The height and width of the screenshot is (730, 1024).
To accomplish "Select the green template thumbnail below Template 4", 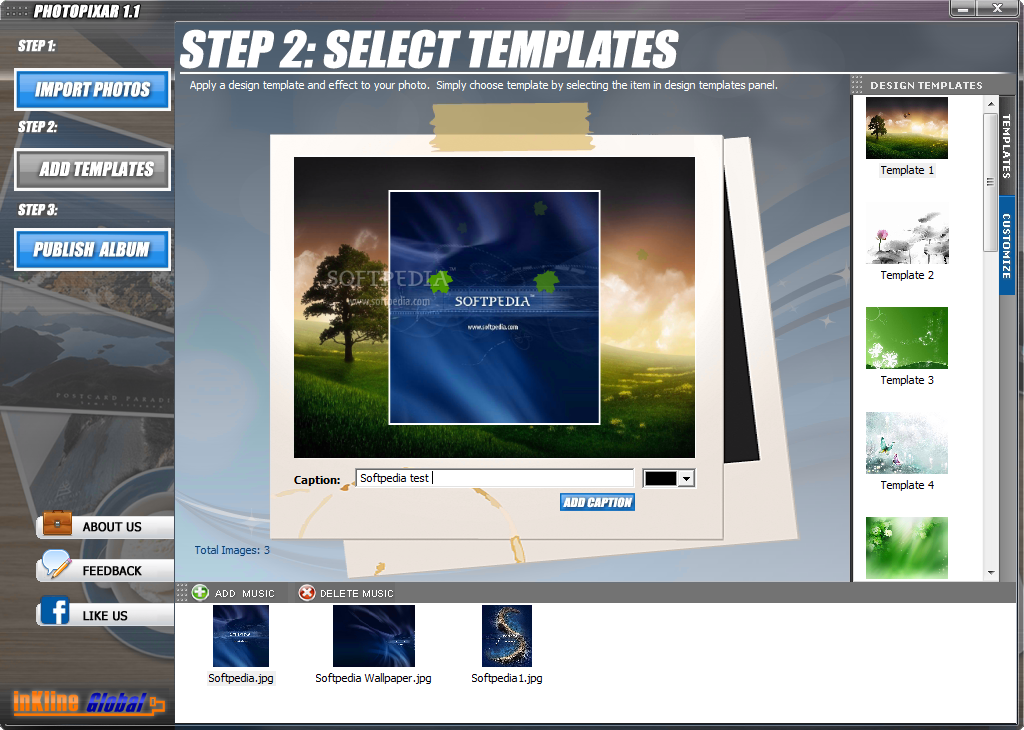I will (906, 548).
